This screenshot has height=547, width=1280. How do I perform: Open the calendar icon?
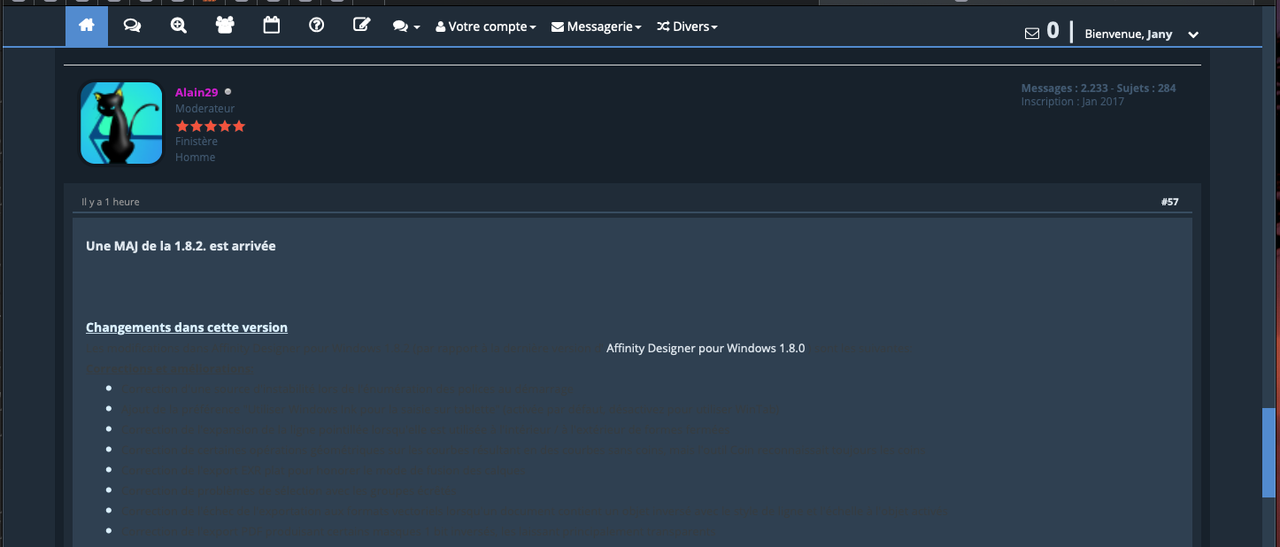pos(271,26)
